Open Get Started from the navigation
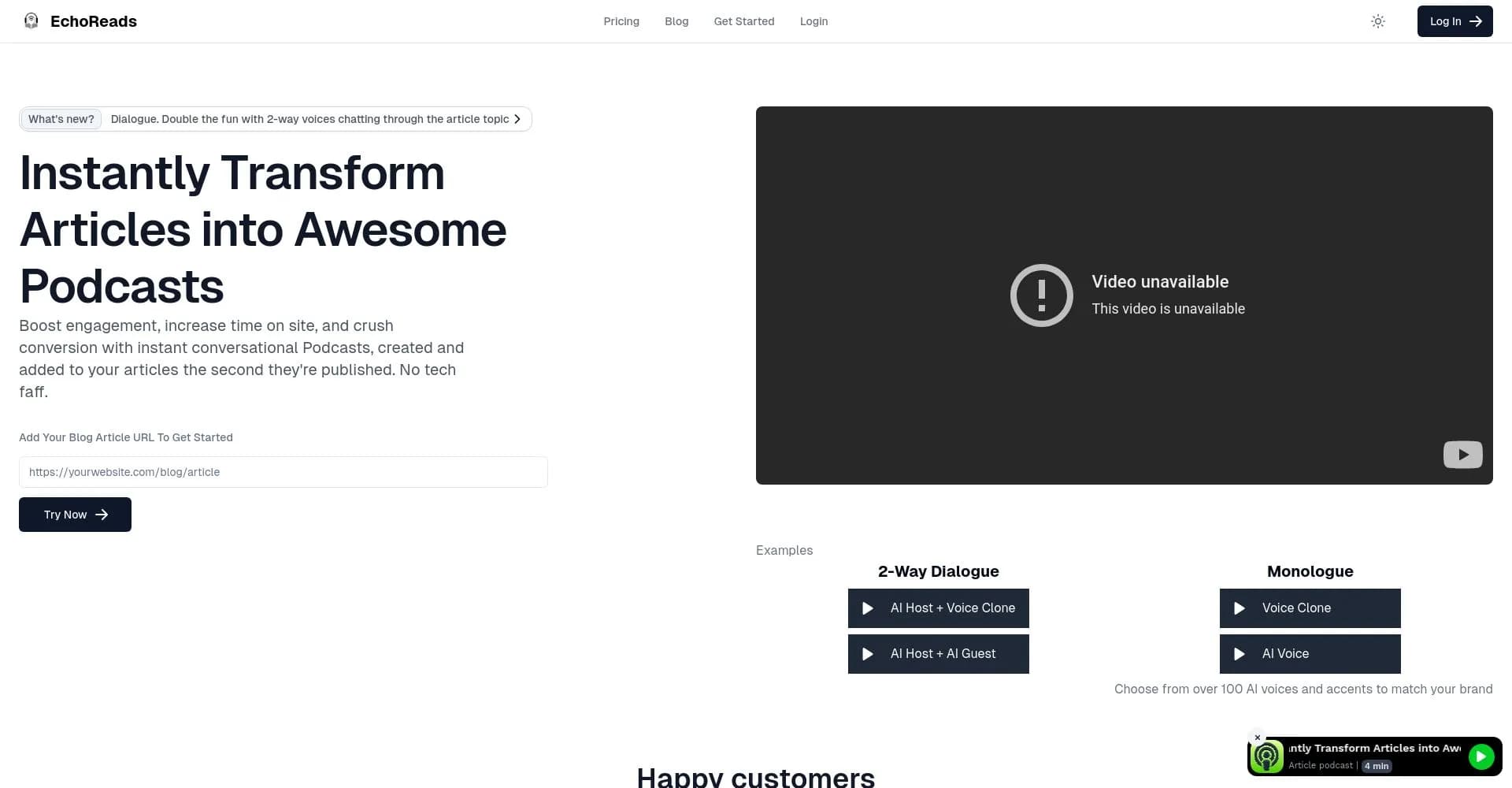This screenshot has height=788, width=1512. [744, 21]
